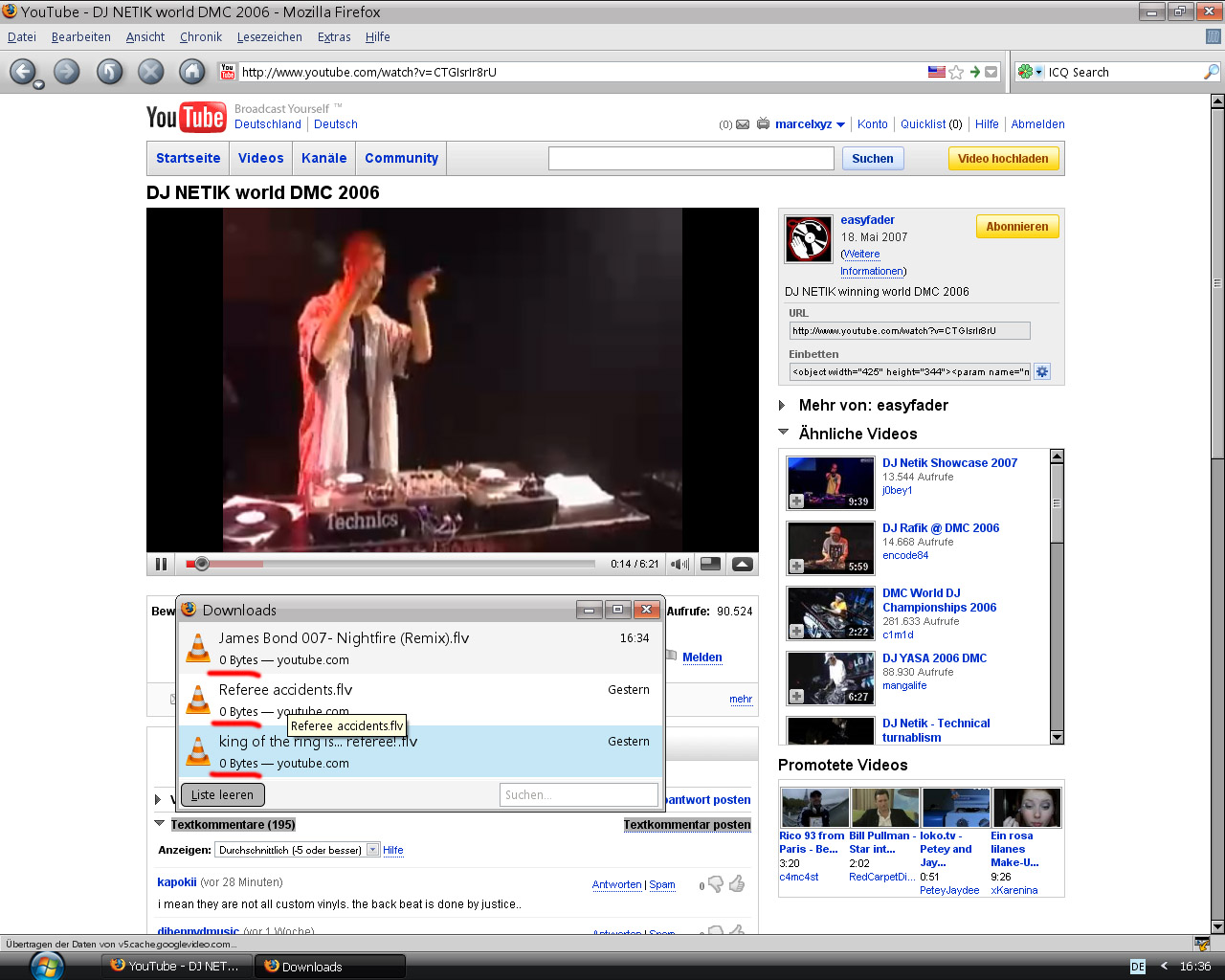Screen dimensions: 1225x980
Task: Click the Suchen field in Downloads window
Action: (579, 794)
